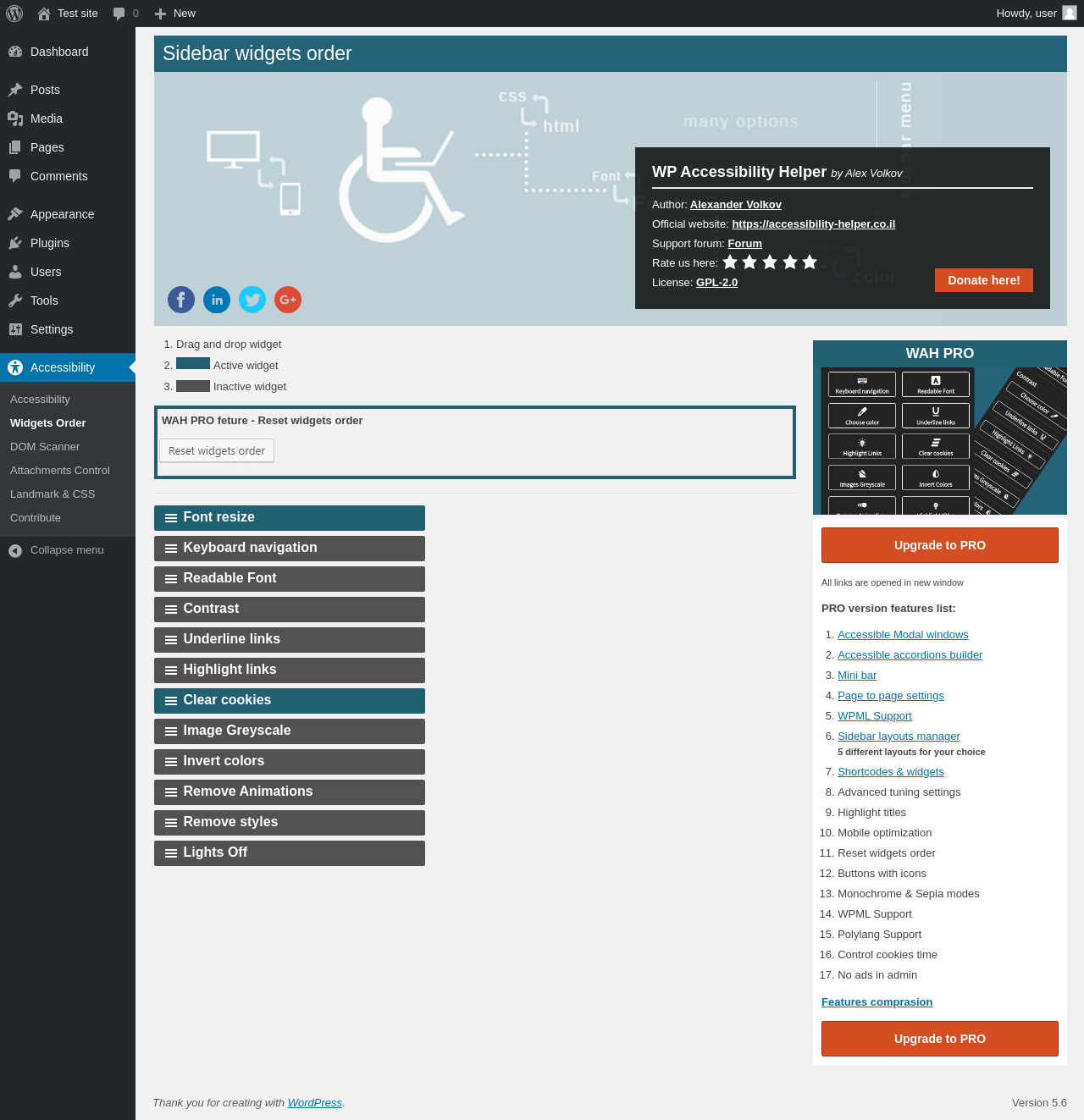The height and width of the screenshot is (1120, 1084).
Task: Click the first rating star
Action: (x=730, y=262)
